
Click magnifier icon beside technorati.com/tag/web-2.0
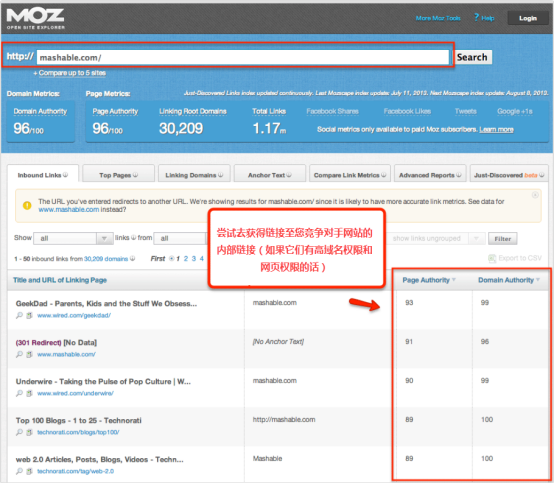pyautogui.click(x=19, y=471)
